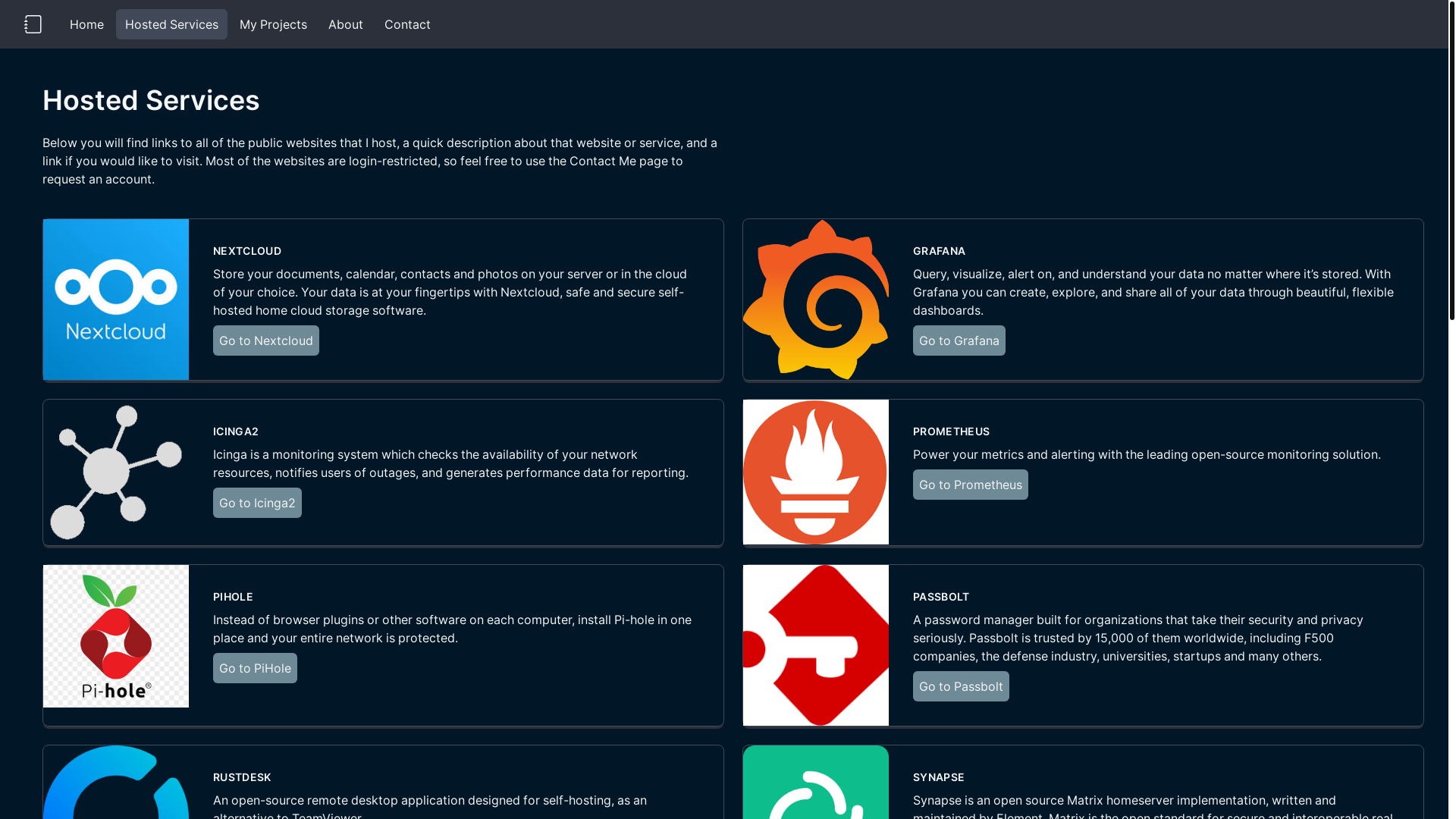Click the RustDesk blue ring logo
The image size is (1456, 819).
(116, 782)
